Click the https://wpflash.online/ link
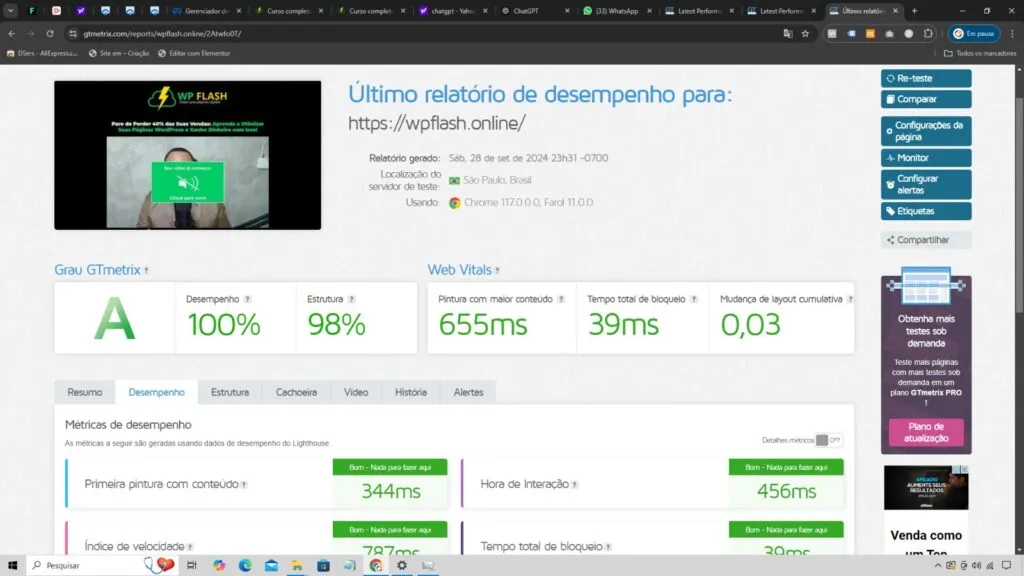This screenshot has width=1024, height=576. pos(437,123)
